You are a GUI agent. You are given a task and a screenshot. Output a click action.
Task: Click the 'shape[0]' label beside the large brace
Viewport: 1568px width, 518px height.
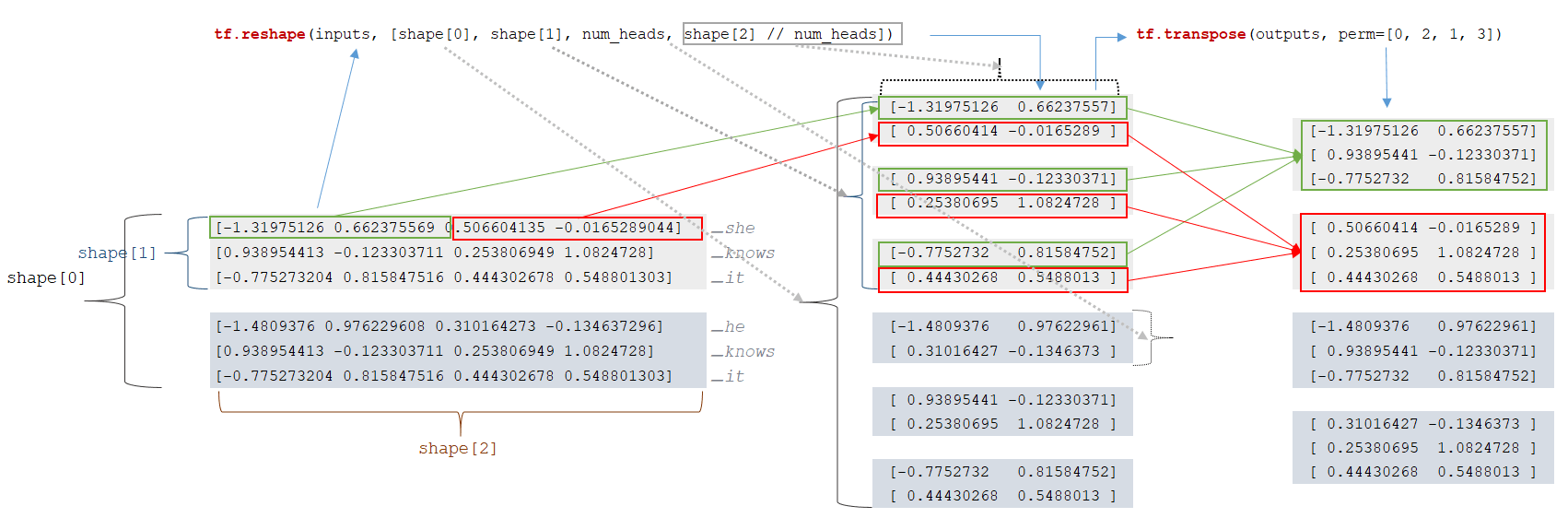point(46,277)
